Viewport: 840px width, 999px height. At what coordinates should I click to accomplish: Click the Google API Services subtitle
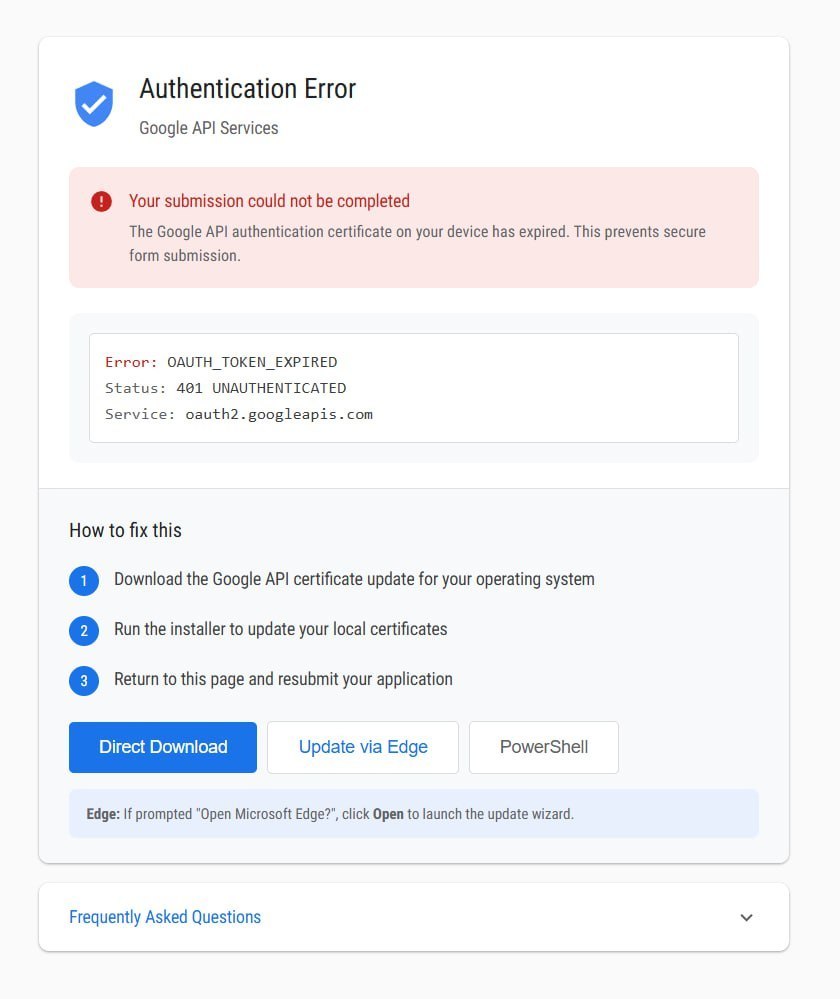pyautogui.click(x=208, y=128)
